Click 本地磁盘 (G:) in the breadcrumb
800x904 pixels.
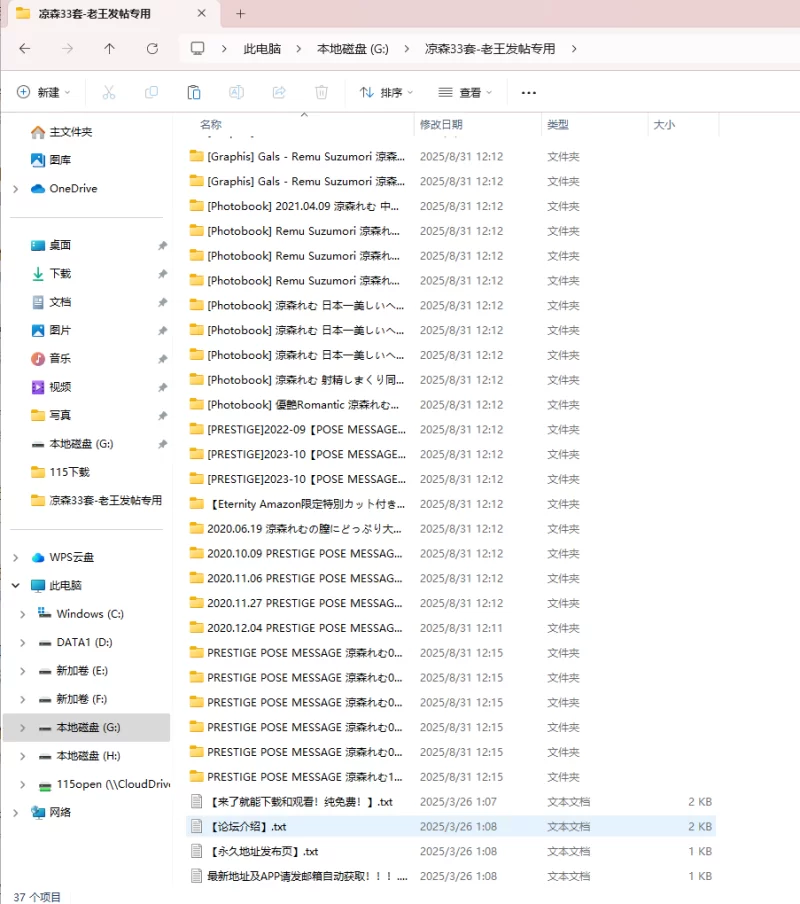pyautogui.click(x=353, y=49)
